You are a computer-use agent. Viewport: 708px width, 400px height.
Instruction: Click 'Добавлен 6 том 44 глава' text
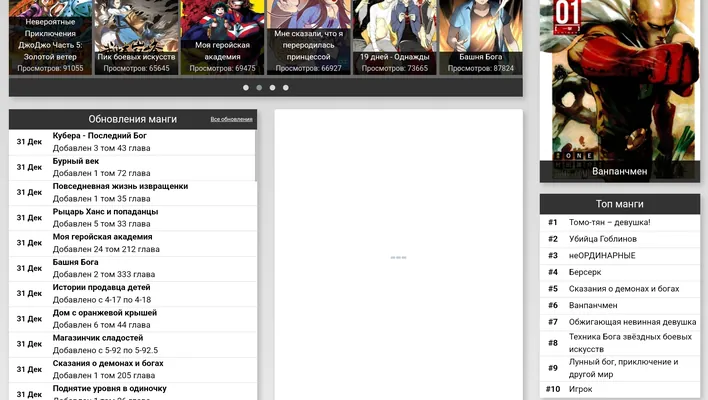(102, 325)
